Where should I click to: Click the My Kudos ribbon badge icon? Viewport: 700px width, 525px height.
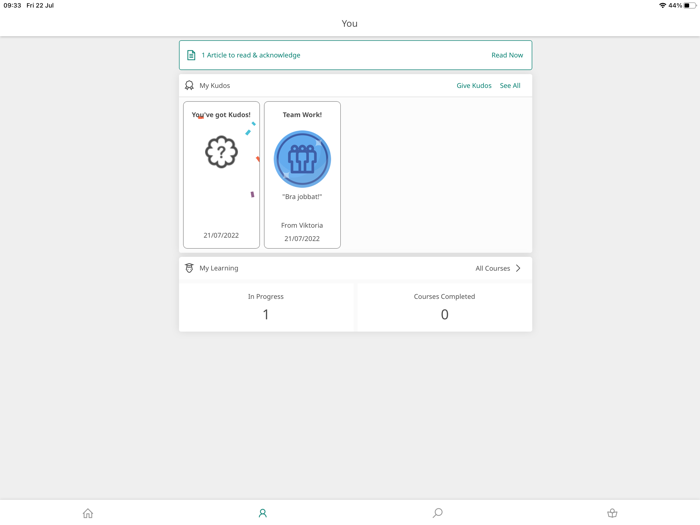point(189,85)
